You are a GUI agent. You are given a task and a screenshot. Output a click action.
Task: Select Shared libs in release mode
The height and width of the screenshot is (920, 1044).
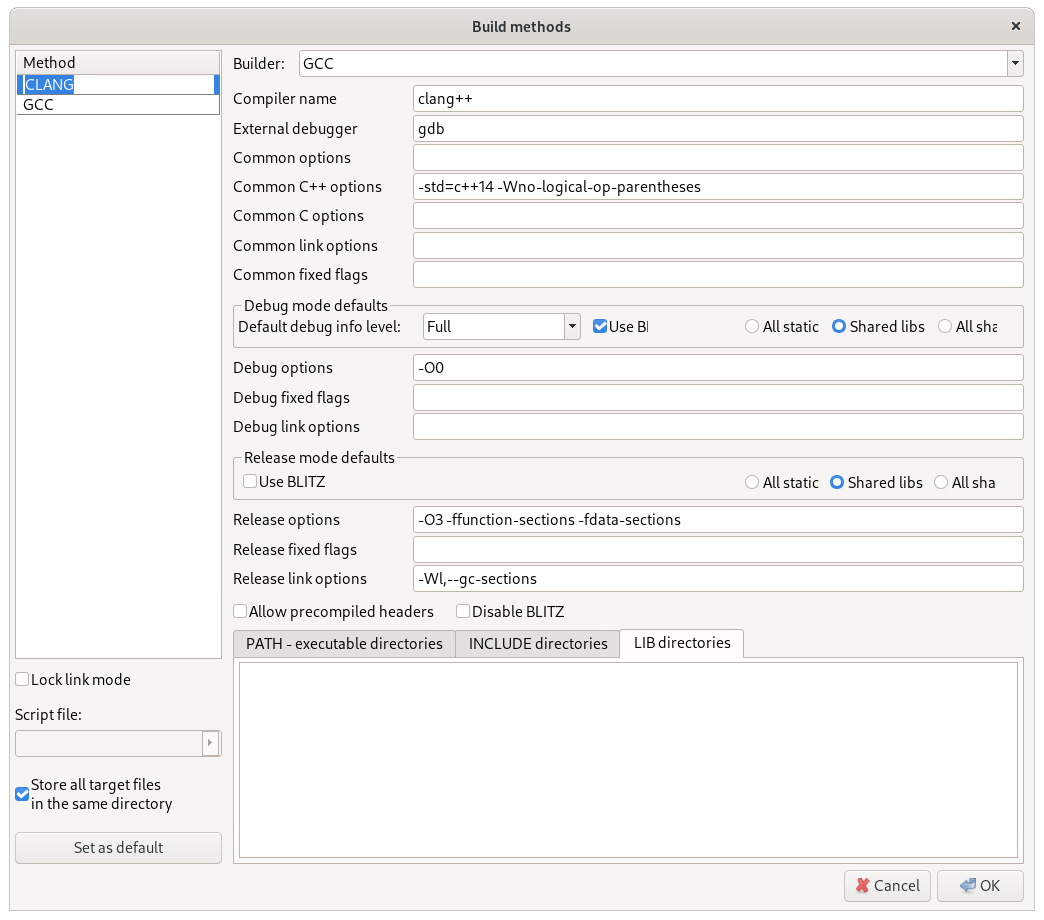(x=837, y=483)
